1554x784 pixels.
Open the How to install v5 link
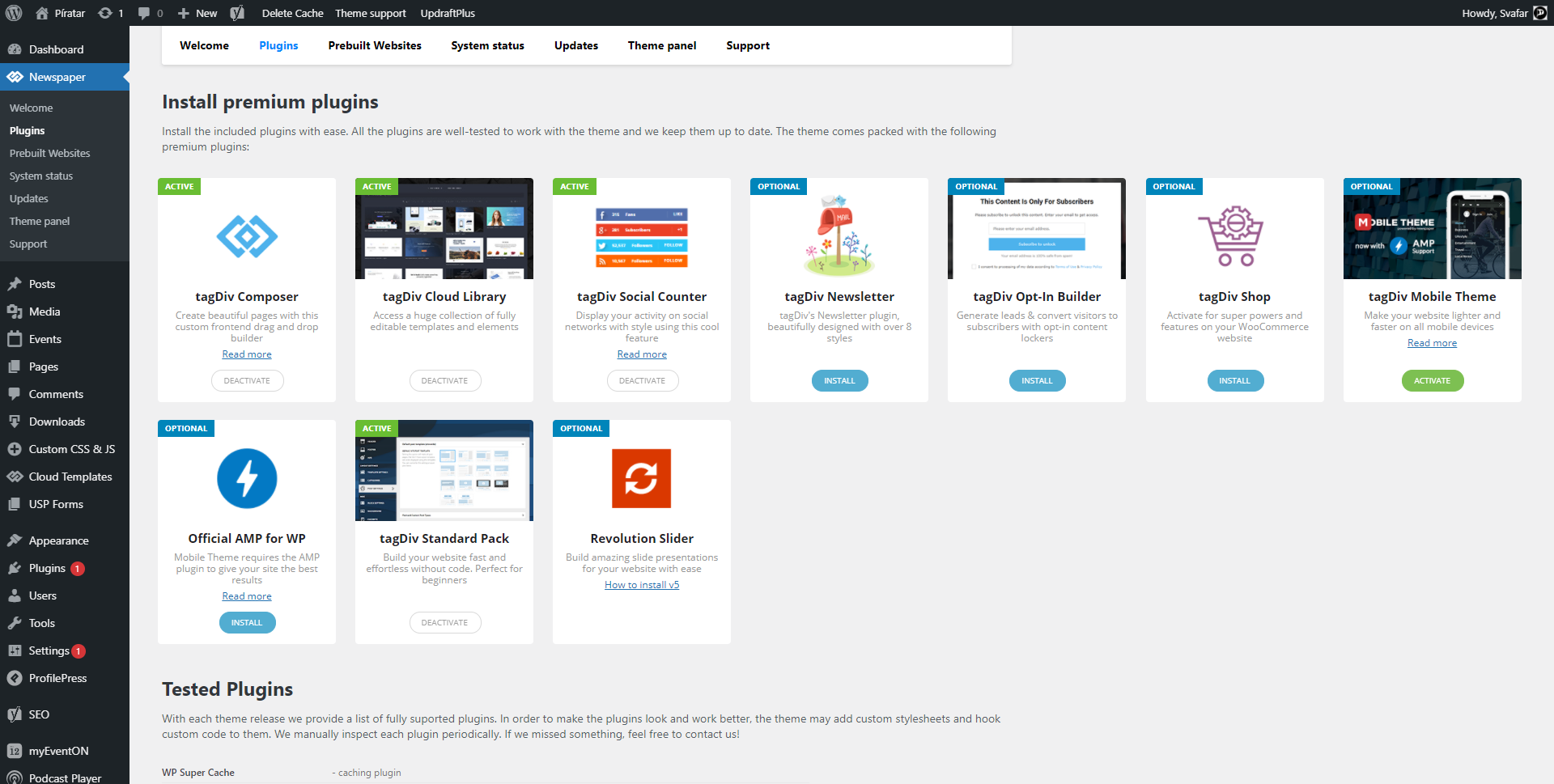[642, 585]
